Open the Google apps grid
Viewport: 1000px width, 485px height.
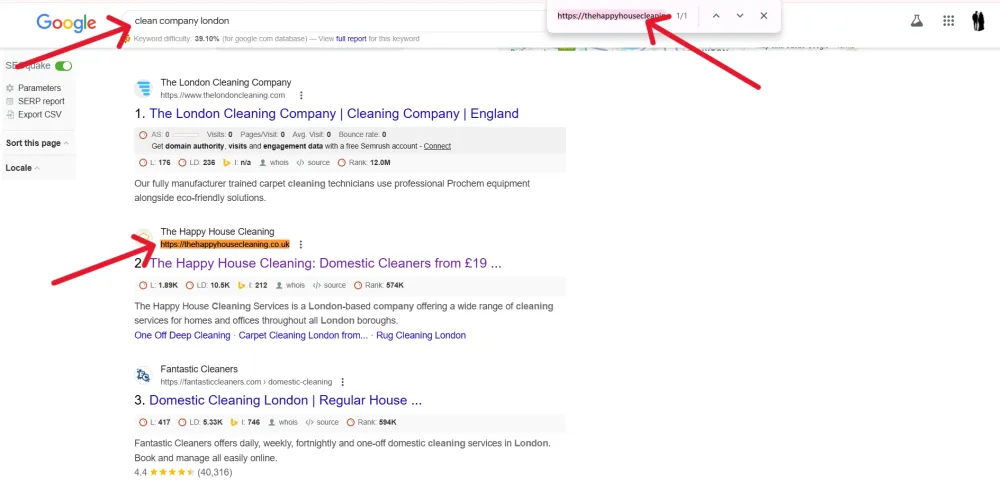[x=948, y=21]
